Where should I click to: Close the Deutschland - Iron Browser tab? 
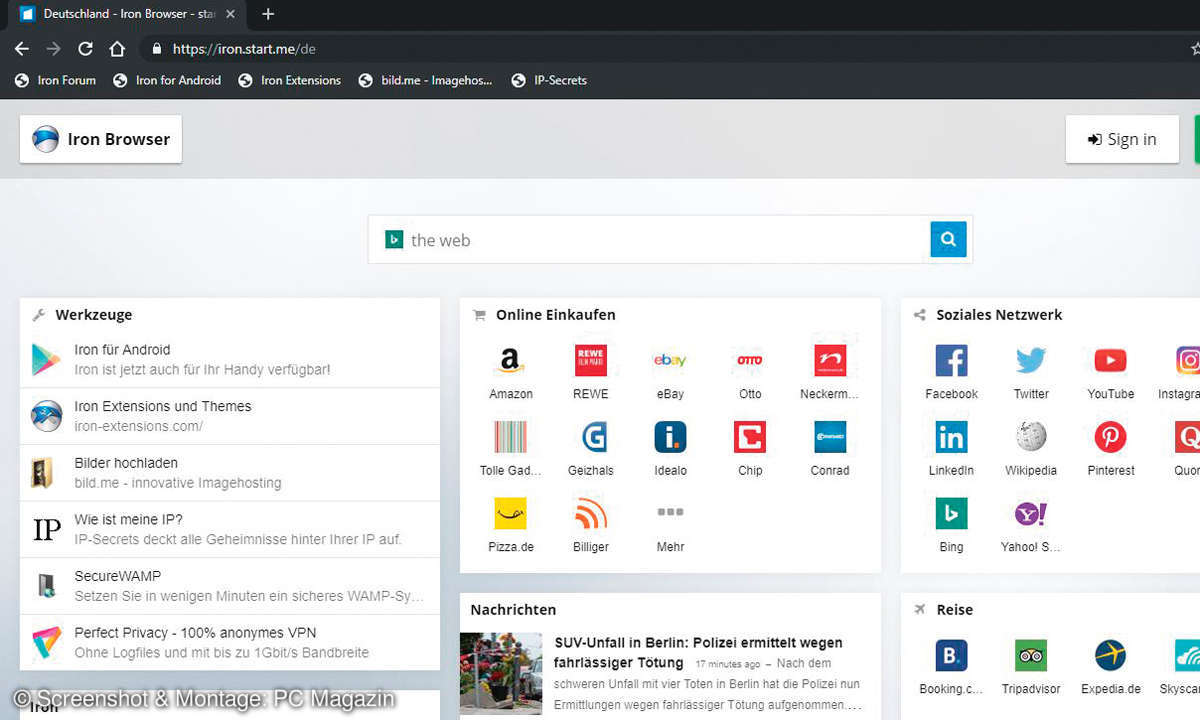(232, 14)
